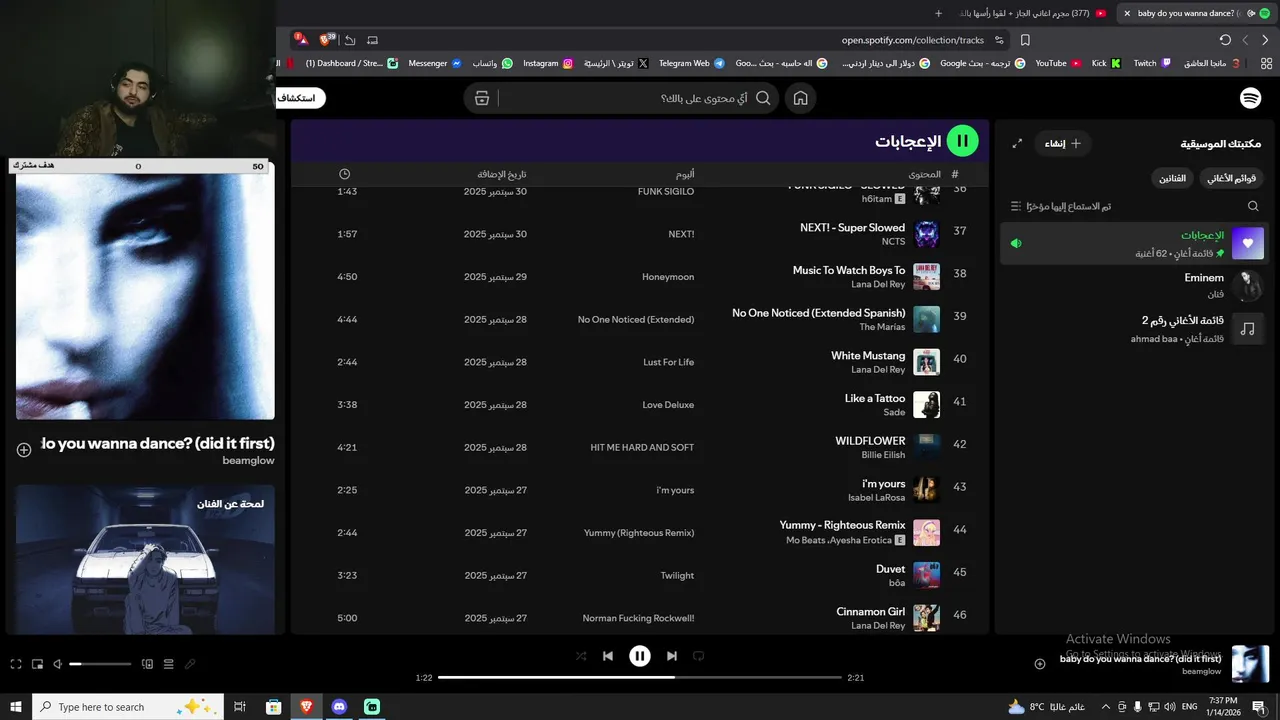Open the Honeymoon album link
Viewport: 1280px width, 720px height.
click(668, 277)
